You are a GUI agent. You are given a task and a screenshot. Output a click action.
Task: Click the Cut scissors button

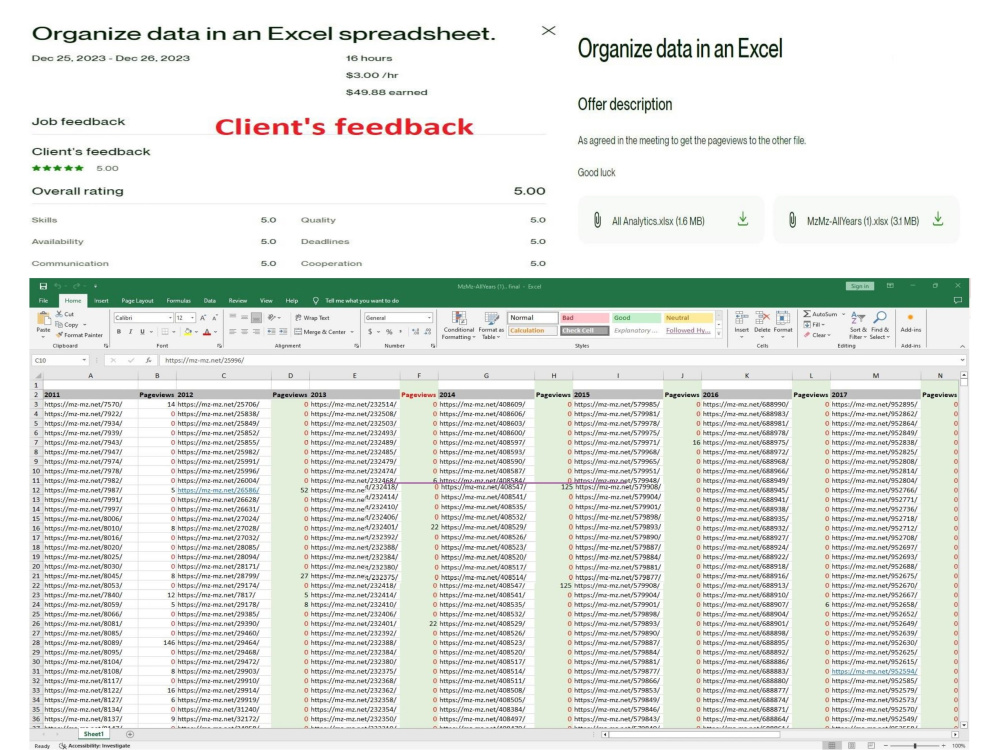pyautogui.click(x=64, y=314)
